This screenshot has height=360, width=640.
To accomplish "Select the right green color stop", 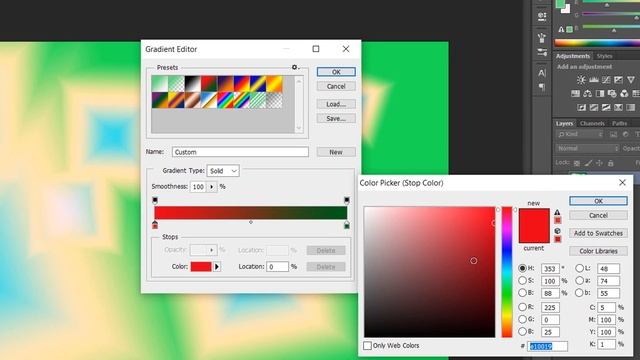I will tap(347, 225).
